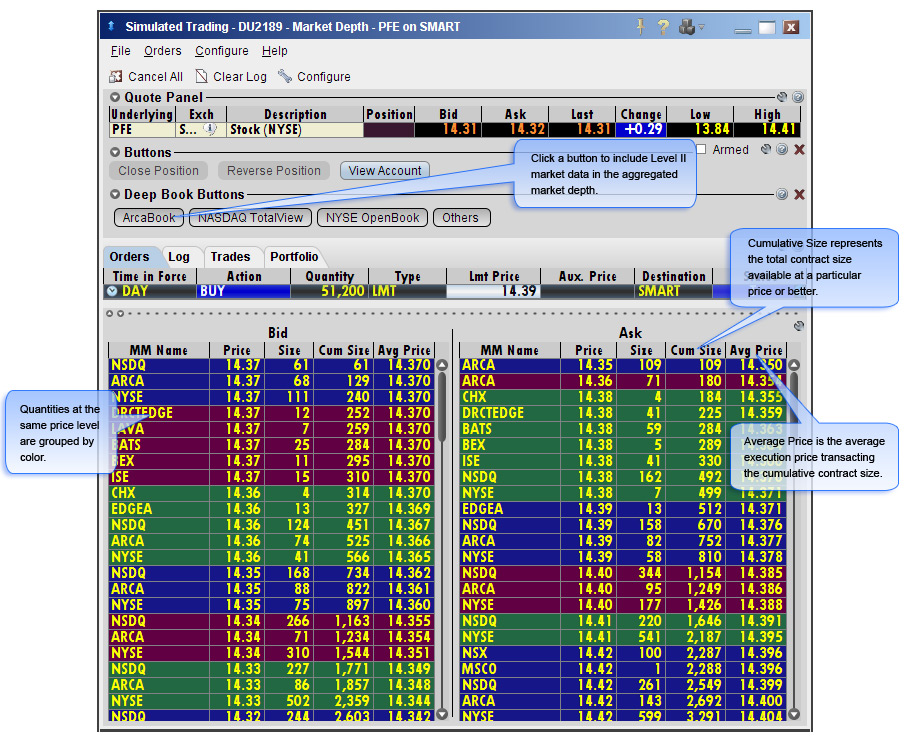This screenshot has height=742, width=910.
Task: Open the Orders menu
Action: (x=162, y=51)
